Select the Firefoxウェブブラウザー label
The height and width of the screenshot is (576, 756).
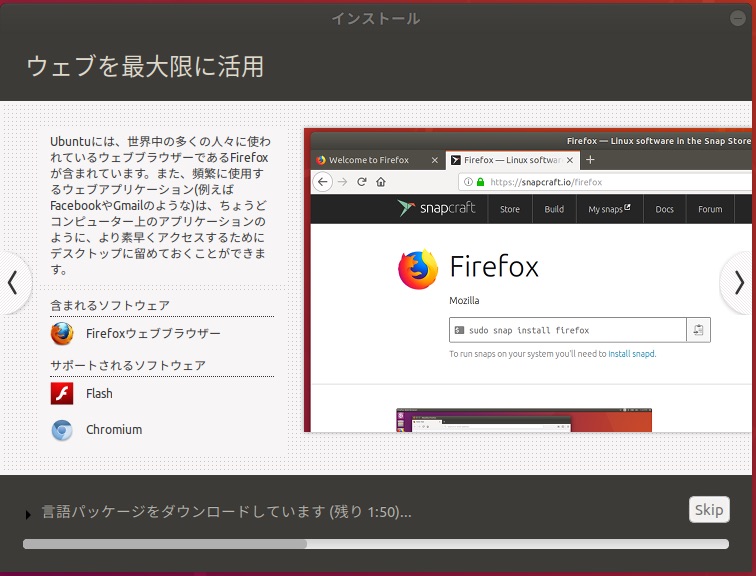[x=153, y=334]
